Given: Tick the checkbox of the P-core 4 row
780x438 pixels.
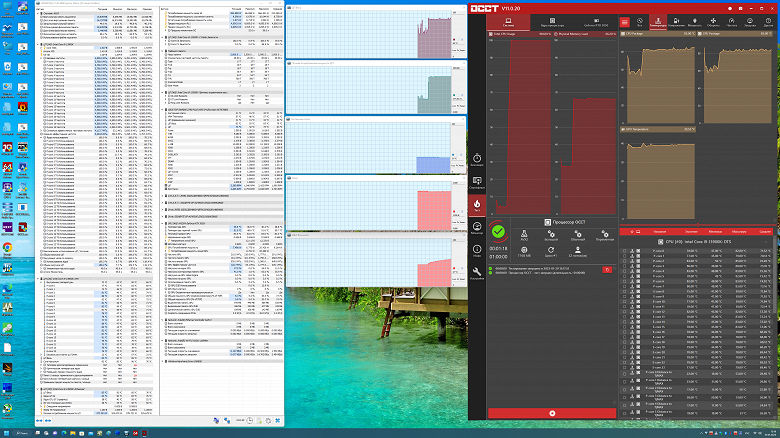Looking at the screenshot, I should coord(625,271).
